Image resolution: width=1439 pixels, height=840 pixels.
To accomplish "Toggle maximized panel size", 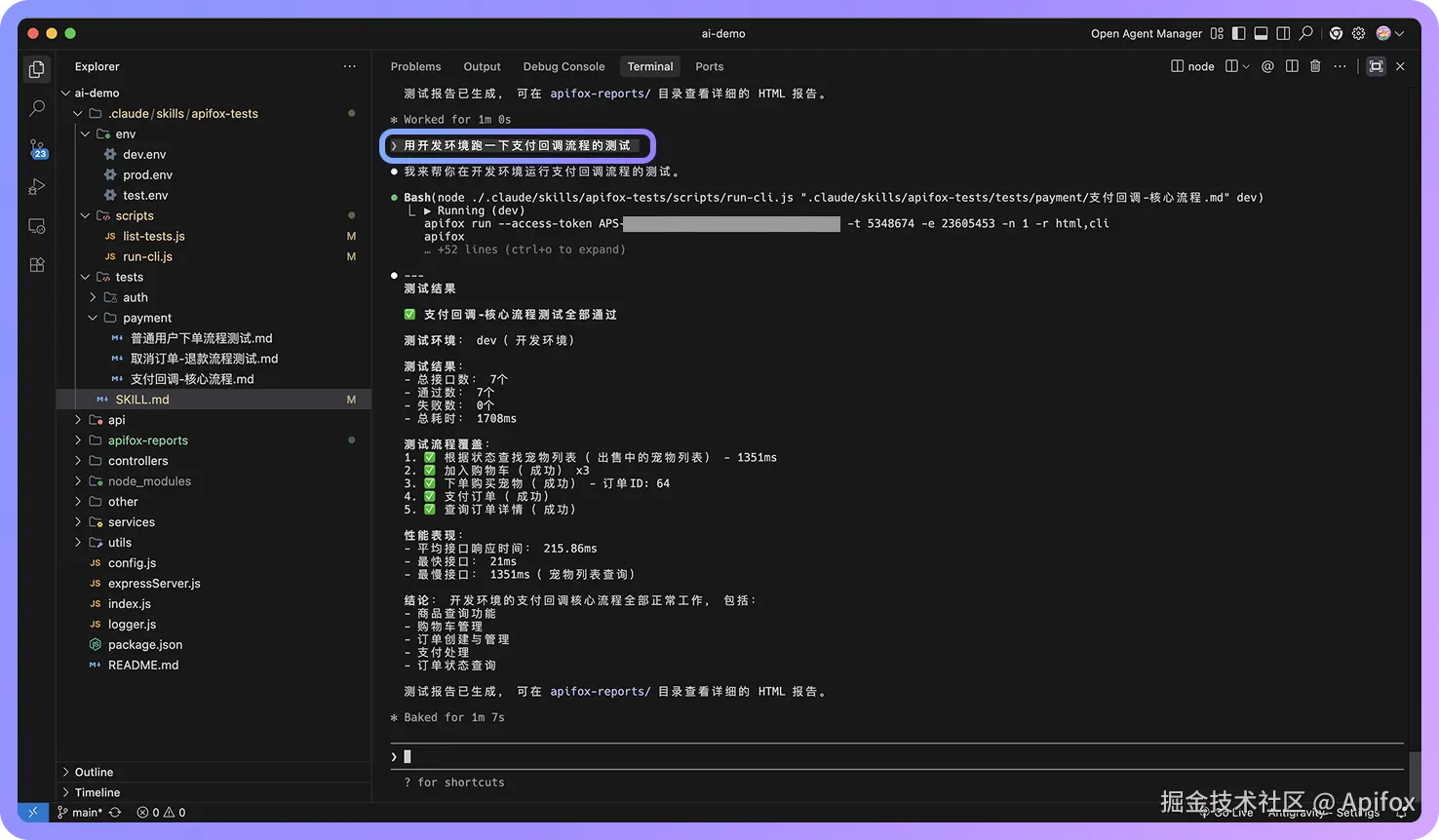I will (1376, 66).
